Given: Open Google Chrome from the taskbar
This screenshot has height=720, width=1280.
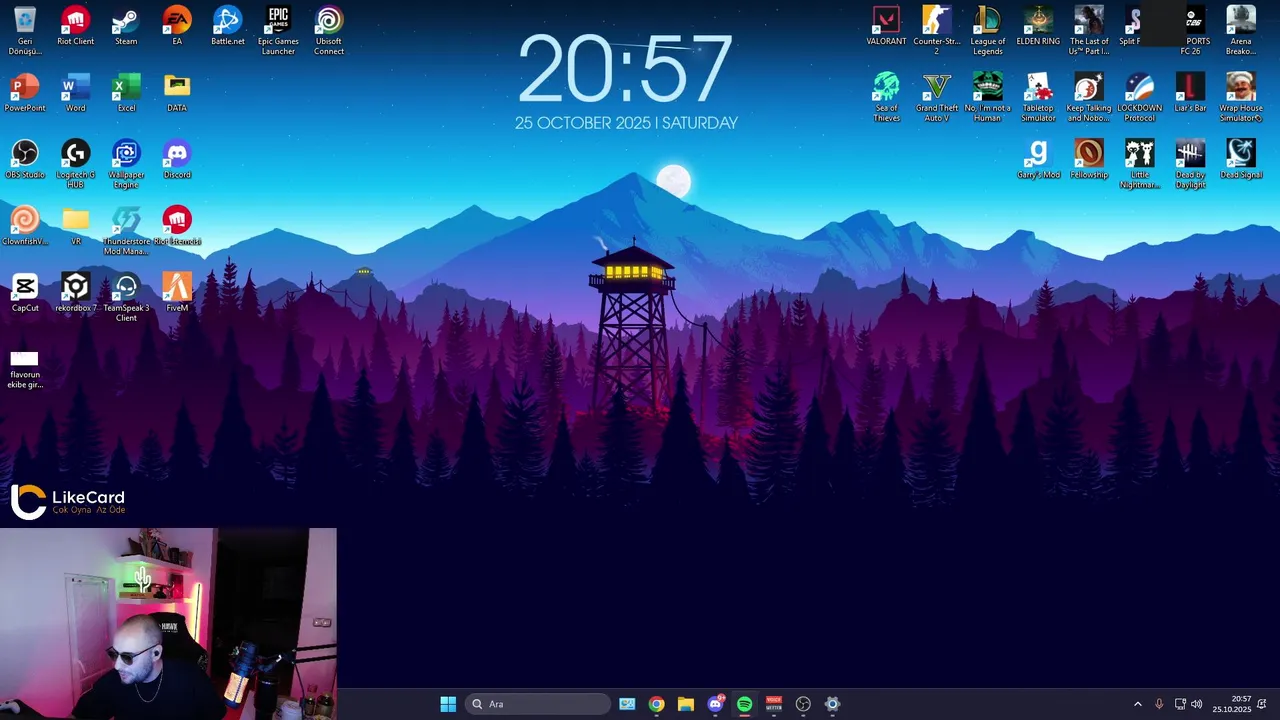Looking at the screenshot, I should click(656, 704).
